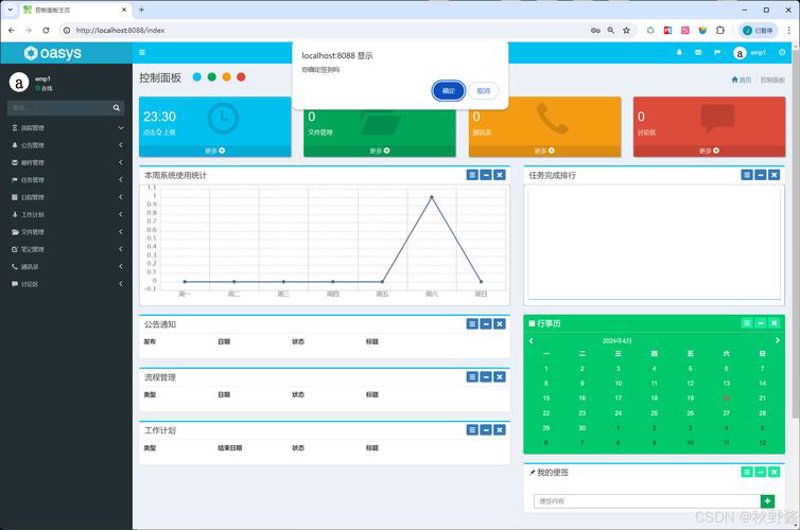Open a new browser tab
Image resolution: width=800 pixels, height=530 pixels.
(x=141, y=10)
